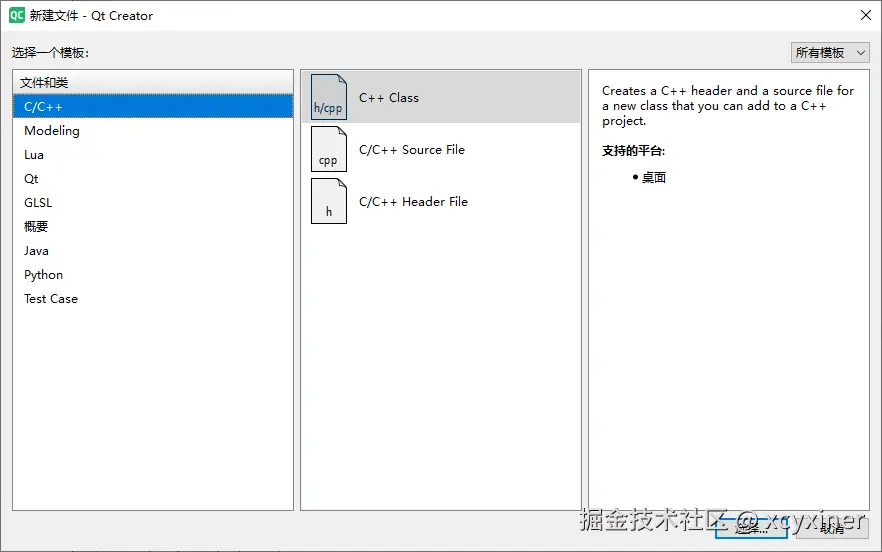Click the h Header File icon
Viewport: 882px width, 552px height.
(329, 201)
